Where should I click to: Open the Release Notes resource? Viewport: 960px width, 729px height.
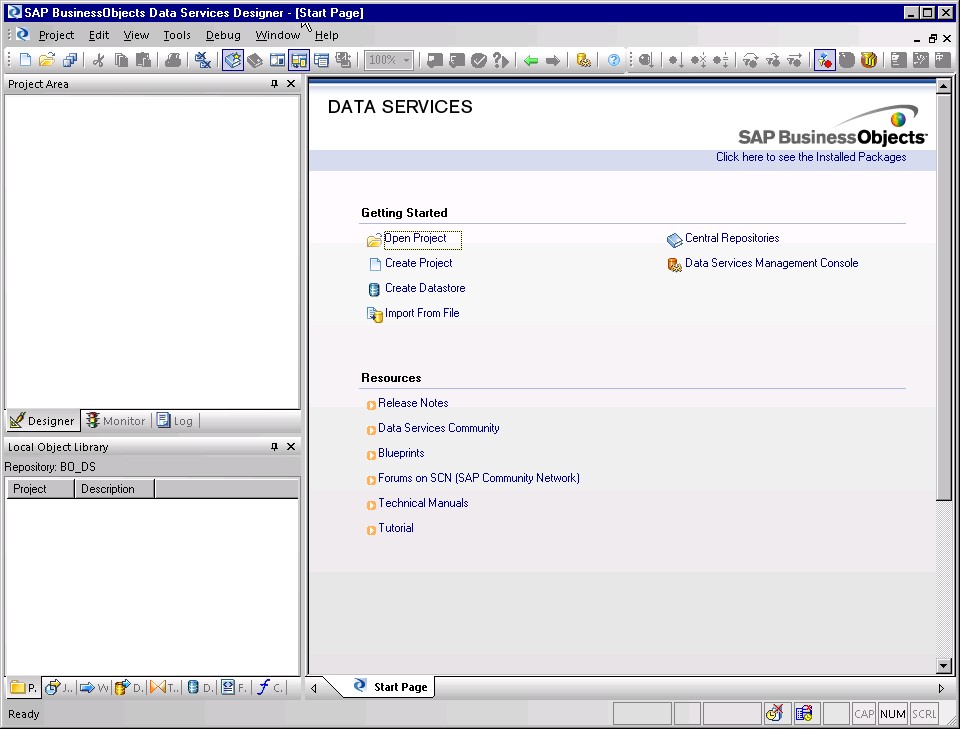click(x=412, y=403)
